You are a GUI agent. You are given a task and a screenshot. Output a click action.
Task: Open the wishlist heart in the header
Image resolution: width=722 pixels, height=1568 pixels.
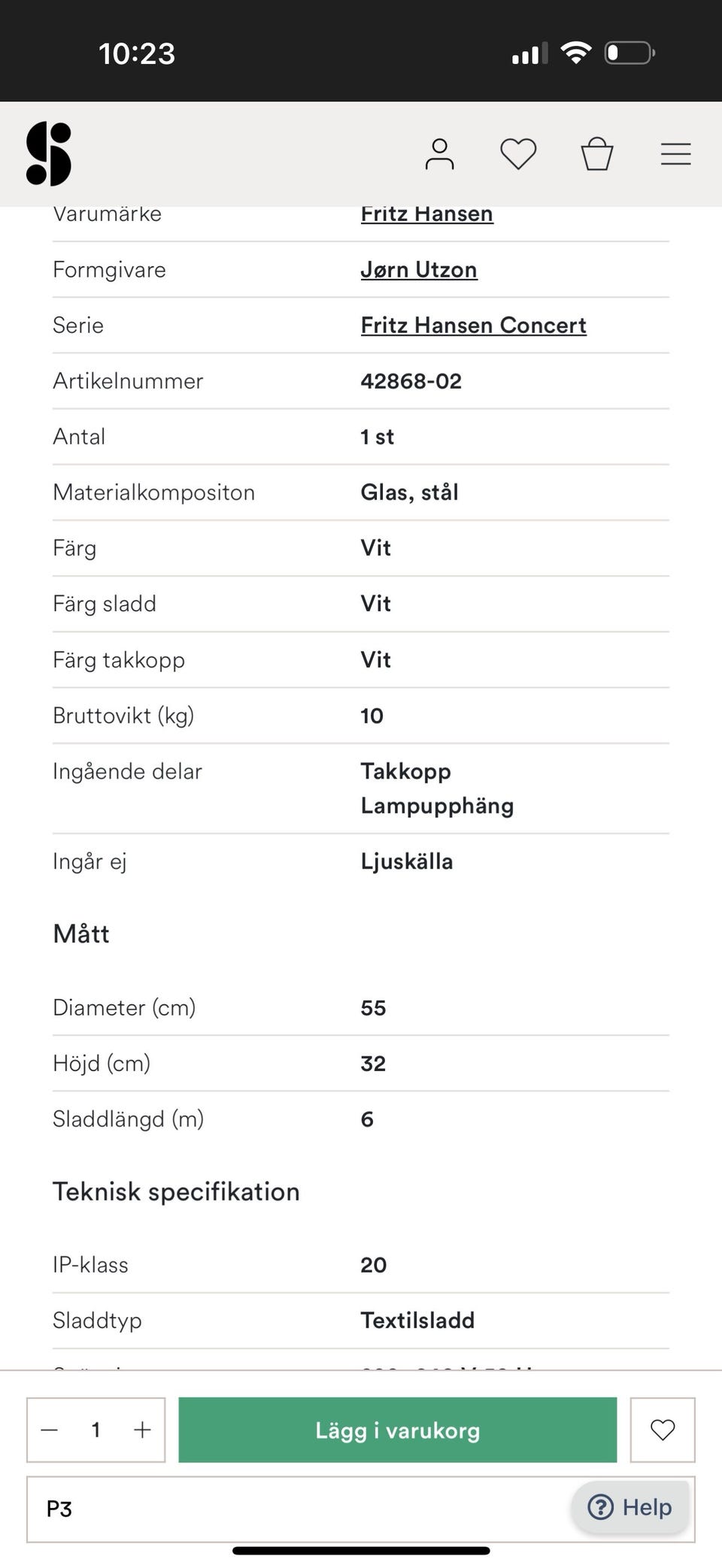[x=518, y=154]
